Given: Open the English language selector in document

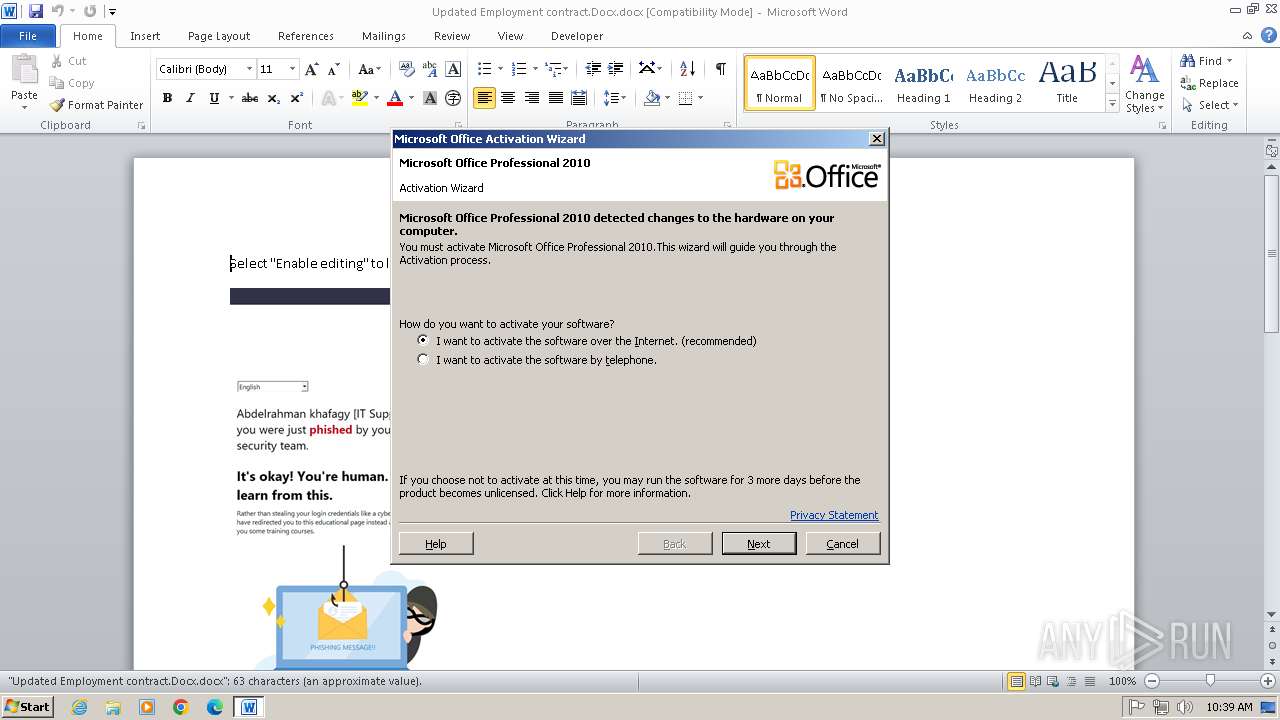Looking at the screenshot, I should [x=273, y=387].
